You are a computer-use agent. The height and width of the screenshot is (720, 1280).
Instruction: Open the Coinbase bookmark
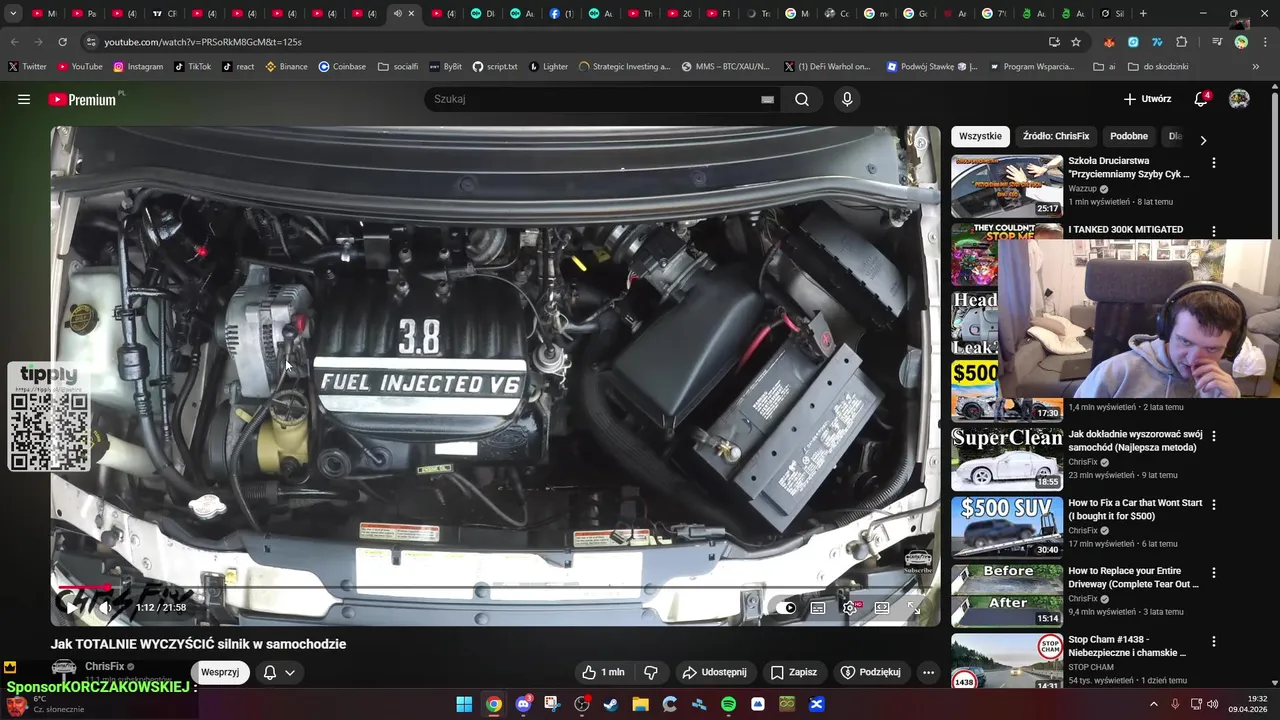(x=342, y=67)
